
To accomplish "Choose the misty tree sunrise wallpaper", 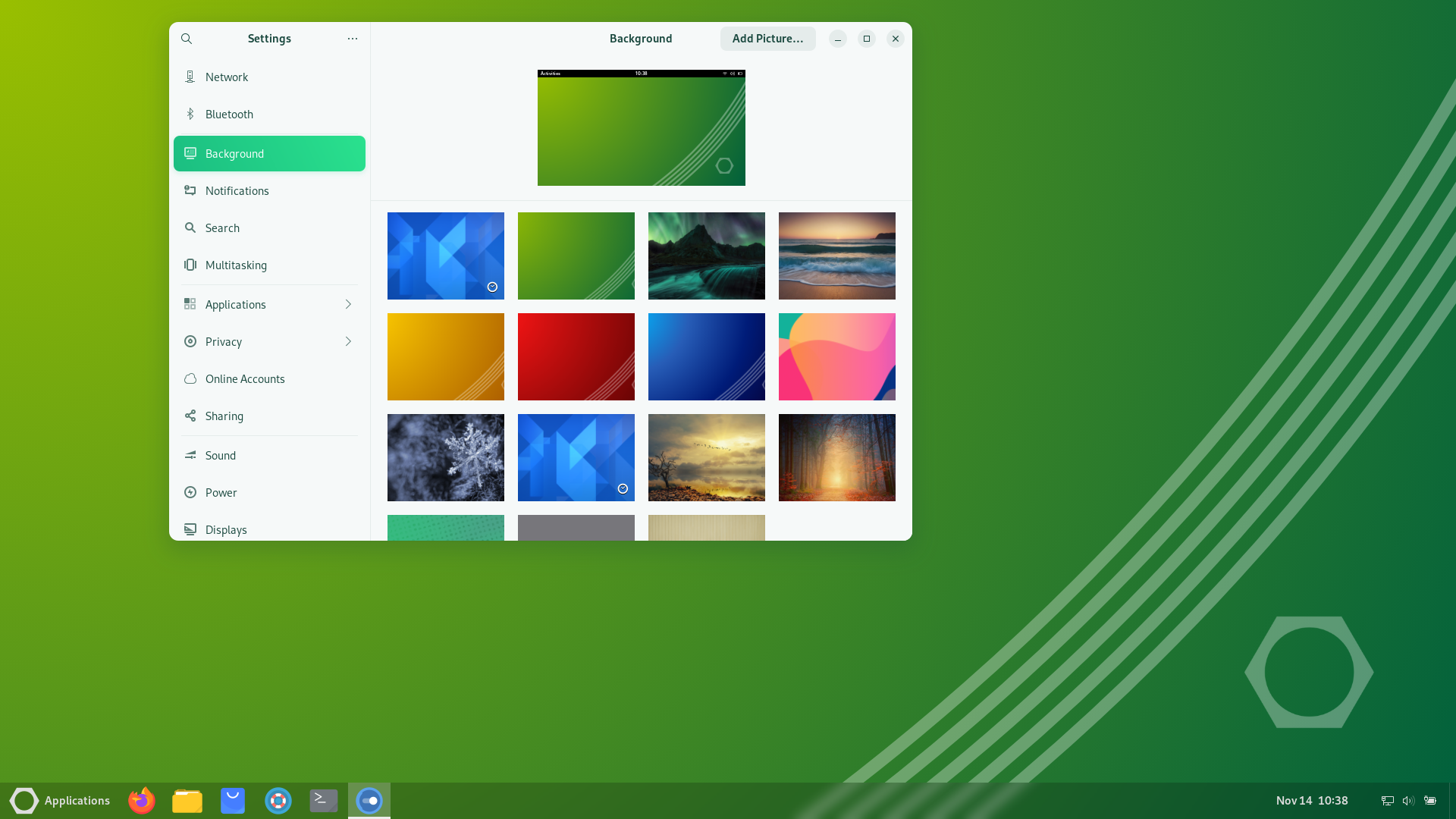I will [x=707, y=458].
